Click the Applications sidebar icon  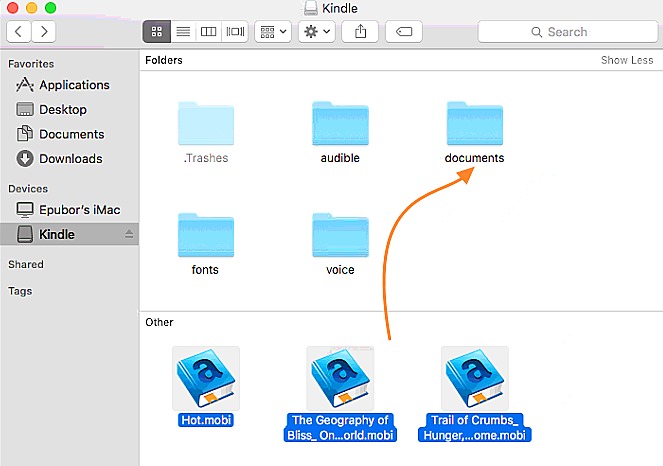[25, 85]
